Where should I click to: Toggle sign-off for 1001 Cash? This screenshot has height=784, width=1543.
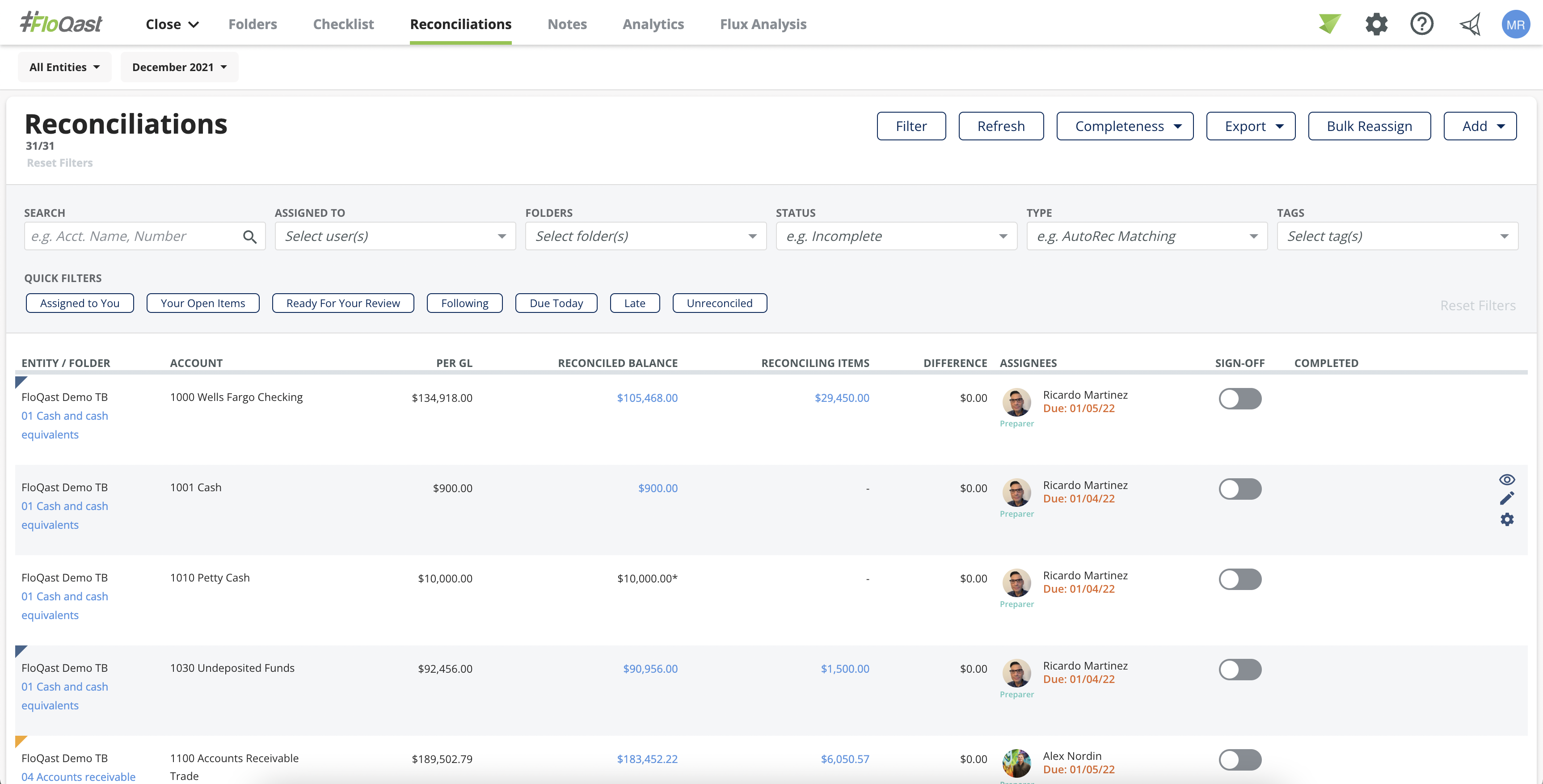coord(1240,489)
